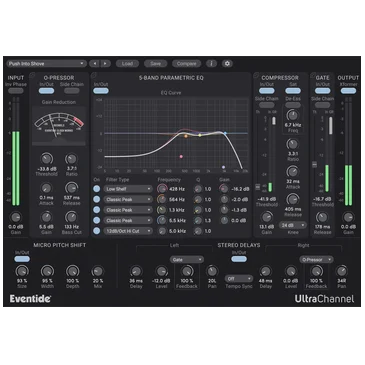This screenshot has height=365, width=365.
Task: Toggle Stereo Delays In/Out switch
Action: pyautogui.click(x=239, y=259)
